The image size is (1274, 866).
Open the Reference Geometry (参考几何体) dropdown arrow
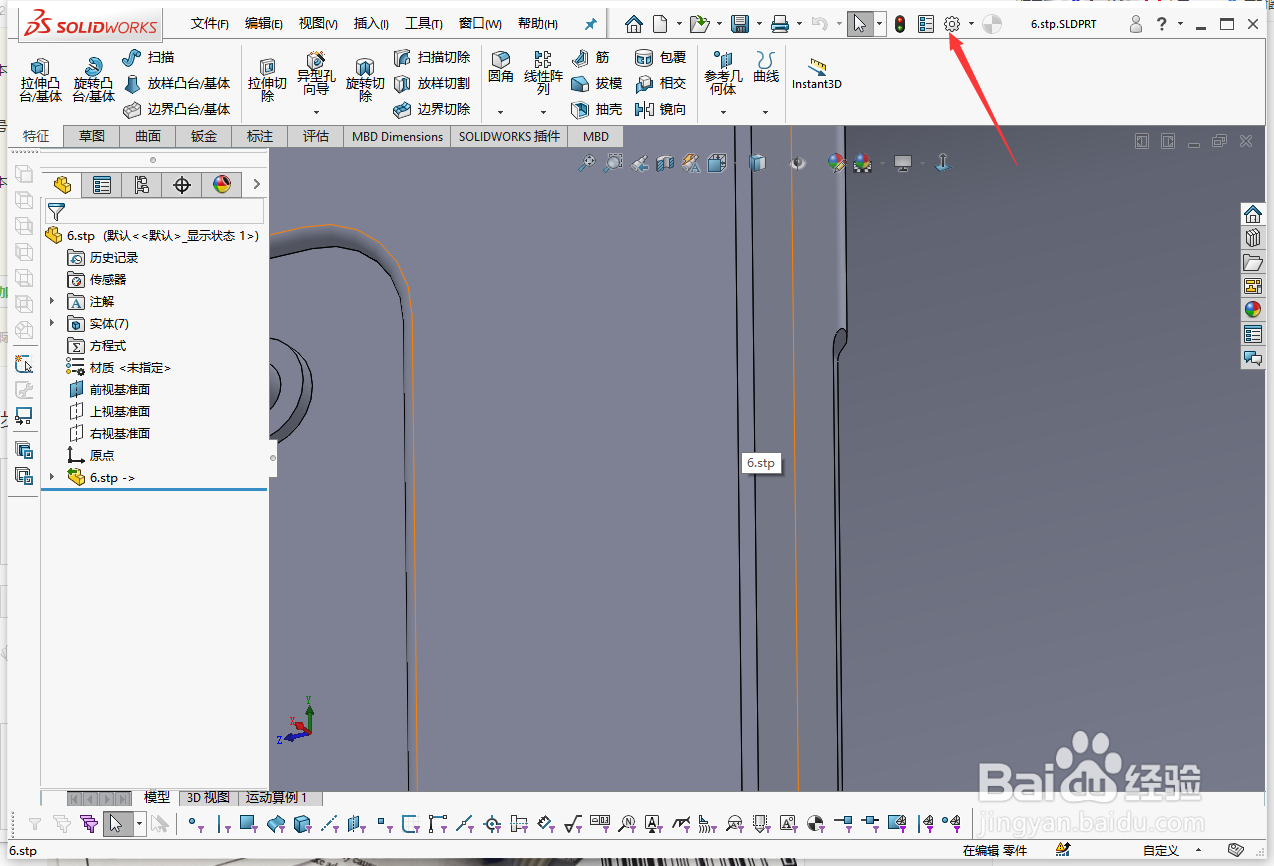[723, 112]
